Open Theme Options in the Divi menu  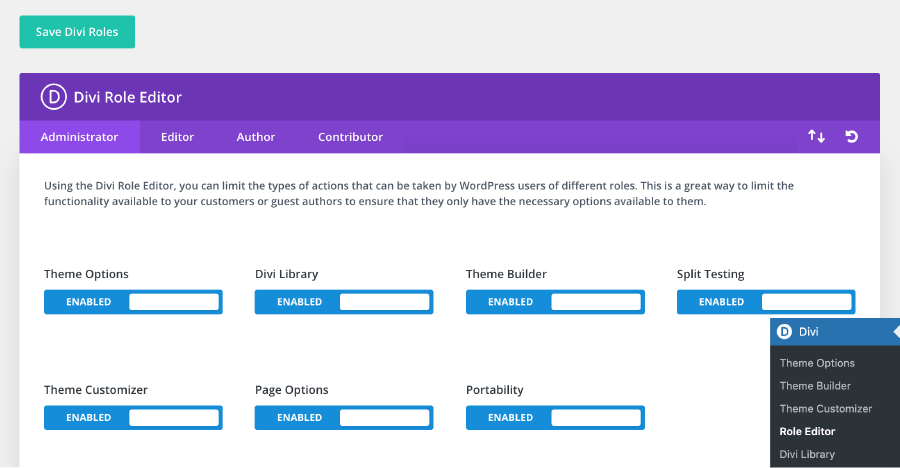(817, 363)
